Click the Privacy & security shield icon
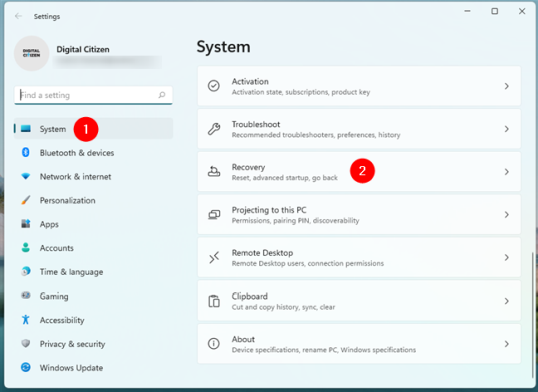The image size is (538, 392). pyautogui.click(x=26, y=343)
